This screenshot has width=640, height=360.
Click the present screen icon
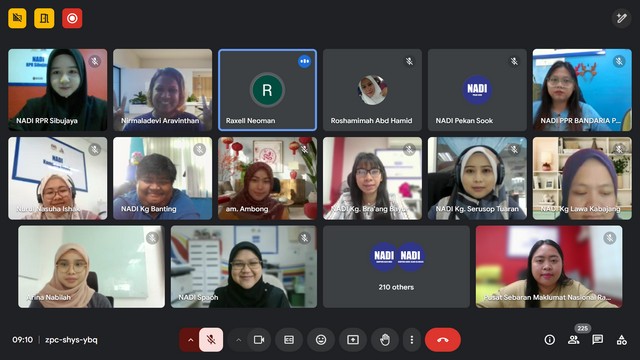353,340
